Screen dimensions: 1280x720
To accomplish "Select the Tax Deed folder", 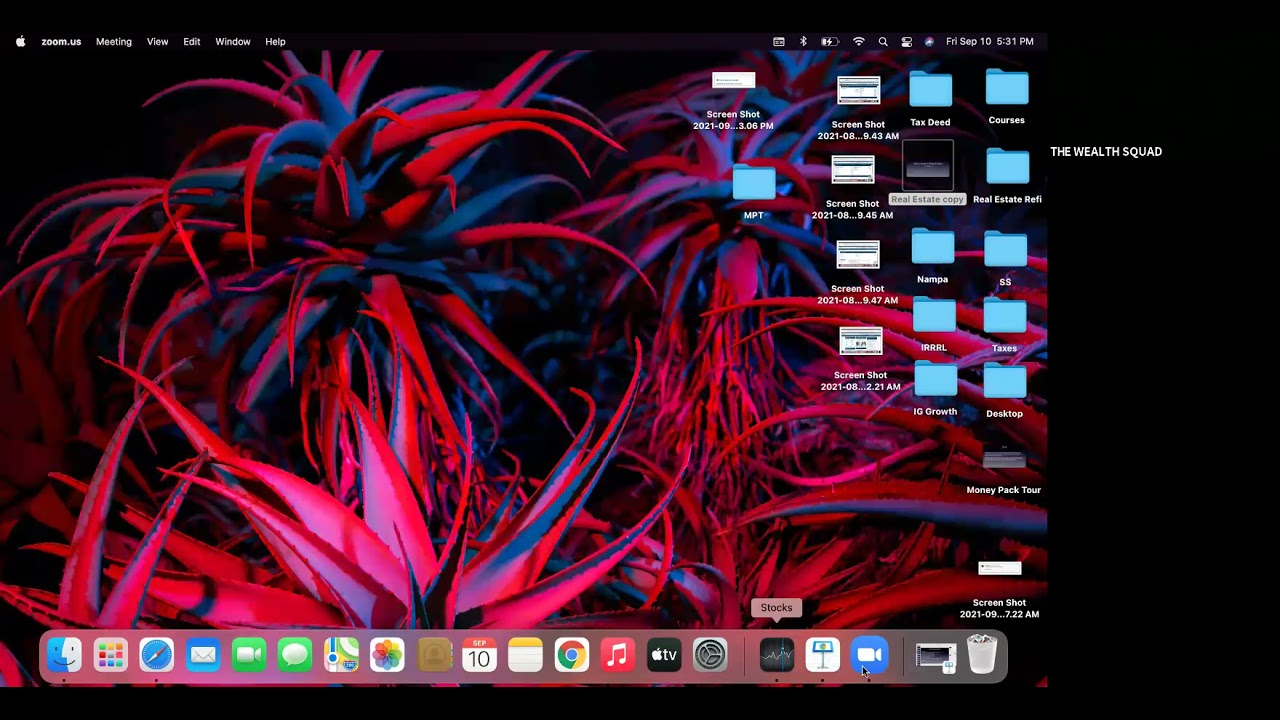I will click(x=930, y=99).
